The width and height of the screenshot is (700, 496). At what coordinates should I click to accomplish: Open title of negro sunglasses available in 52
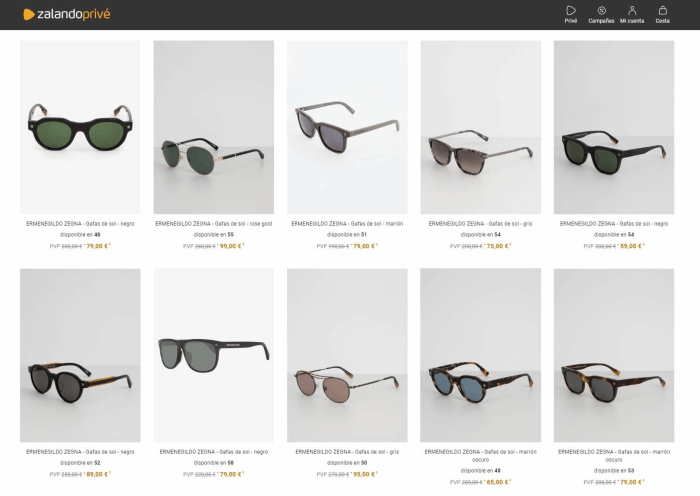[x=80, y=452]
